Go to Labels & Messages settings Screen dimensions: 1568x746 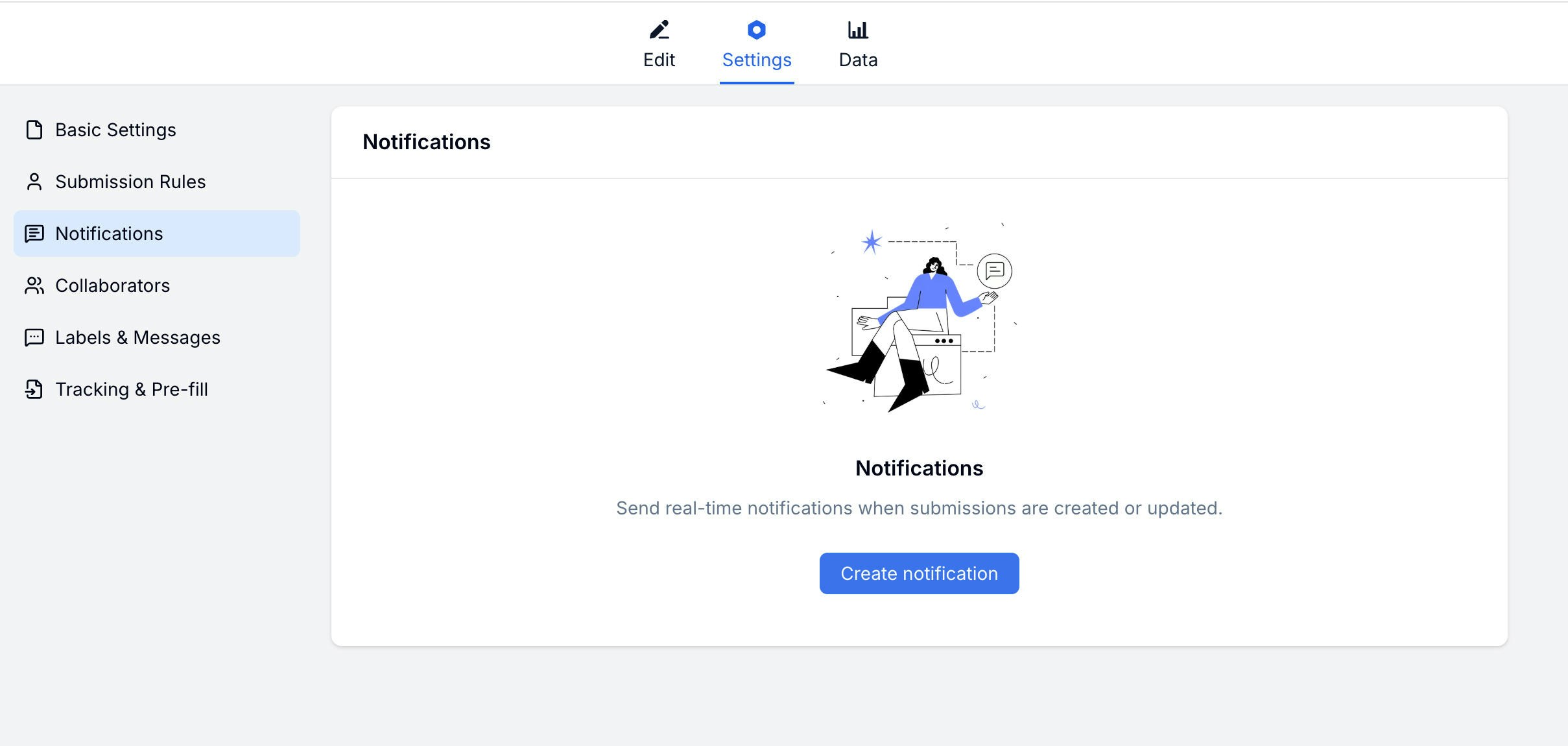click(137, 337)
